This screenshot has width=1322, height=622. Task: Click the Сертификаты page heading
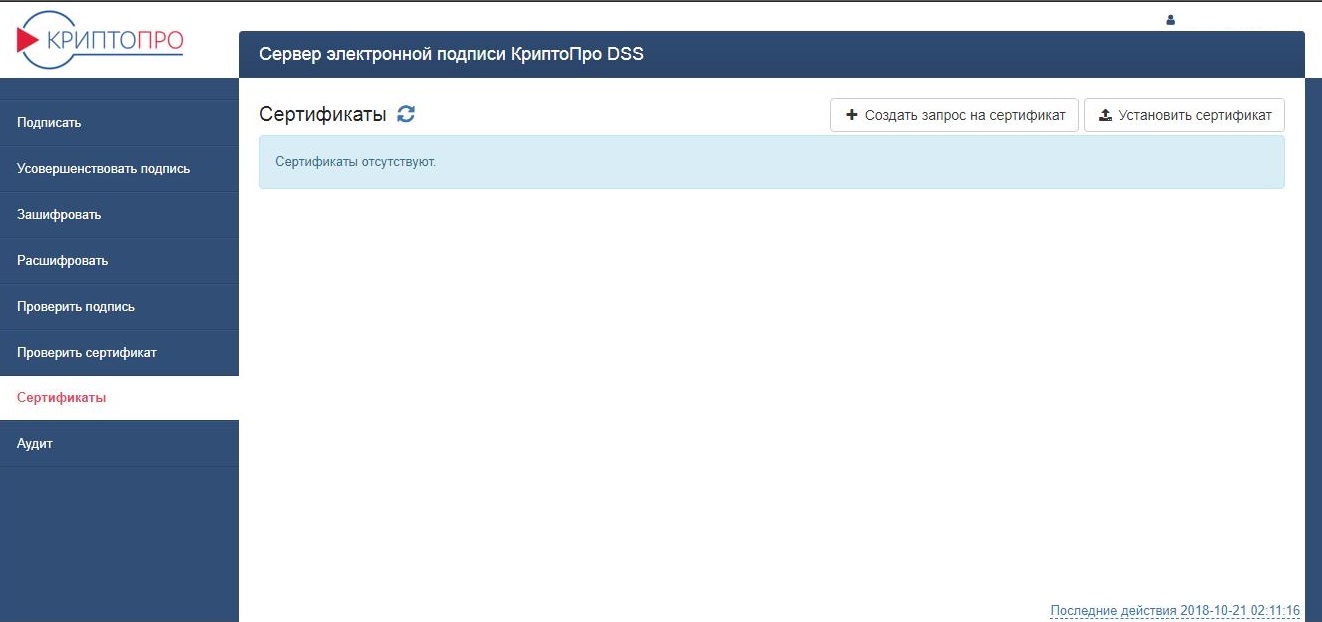pos(323,114)
